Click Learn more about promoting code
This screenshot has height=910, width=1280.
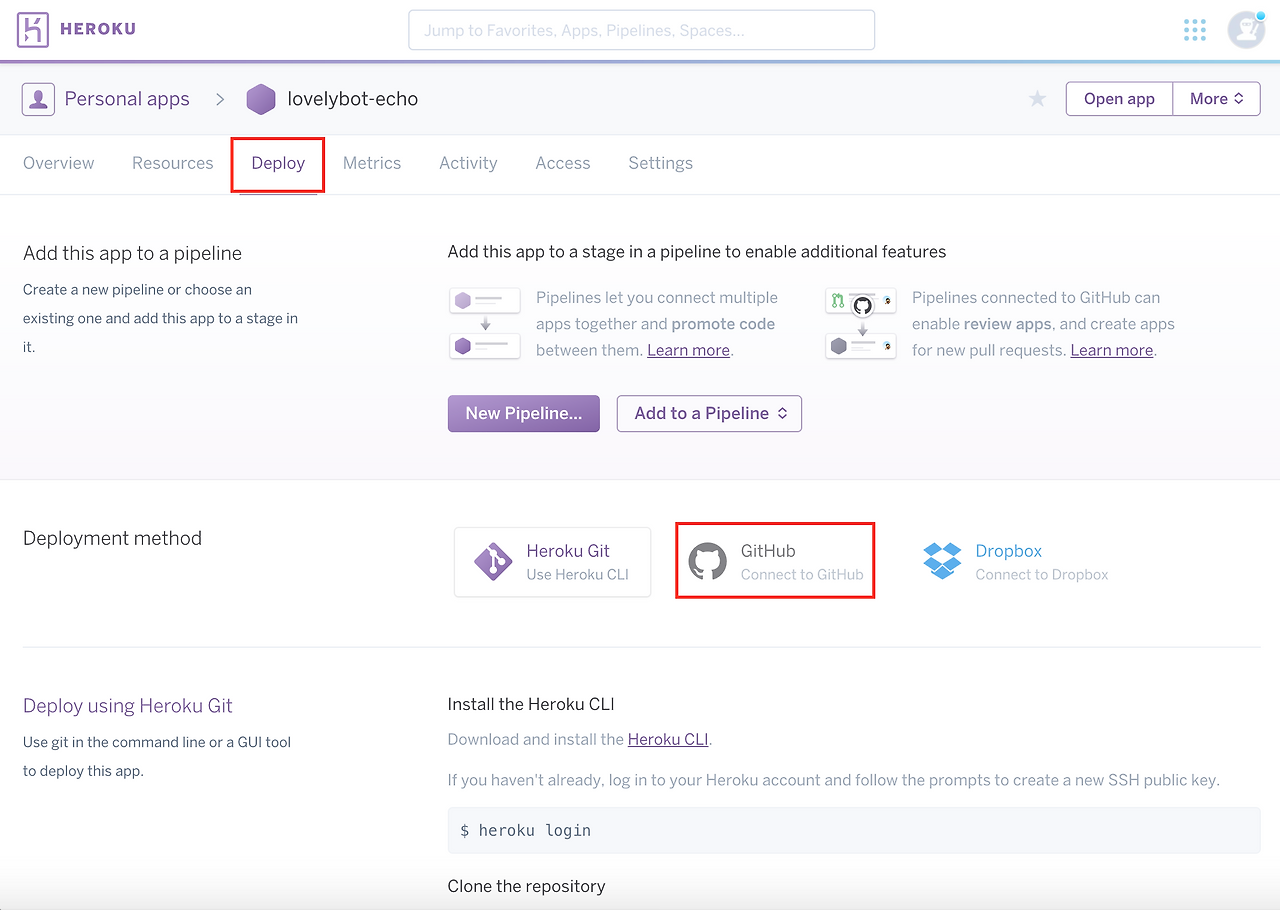click(689, 350)
